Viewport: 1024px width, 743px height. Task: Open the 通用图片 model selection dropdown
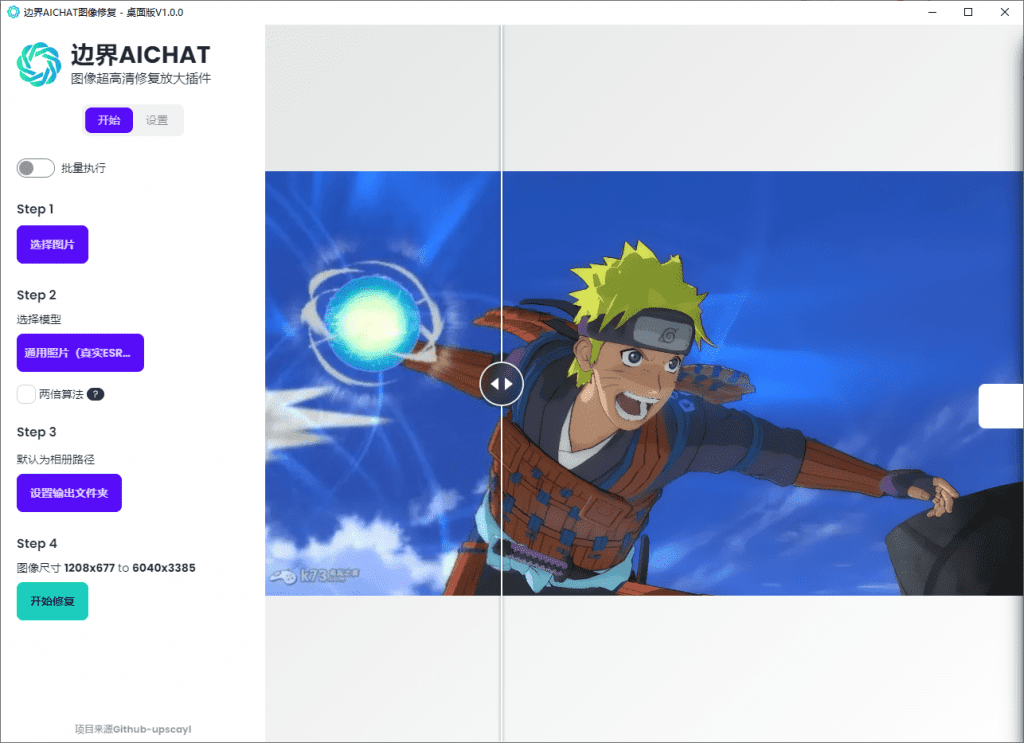[80, 352]
